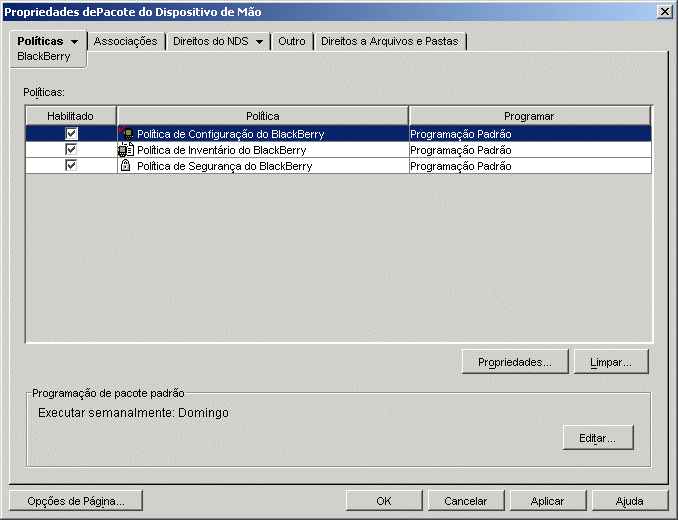Select the Política de Inventário do BlackBerry row
The height and width of the screenshot is (520, 678).
coord(339,150)
